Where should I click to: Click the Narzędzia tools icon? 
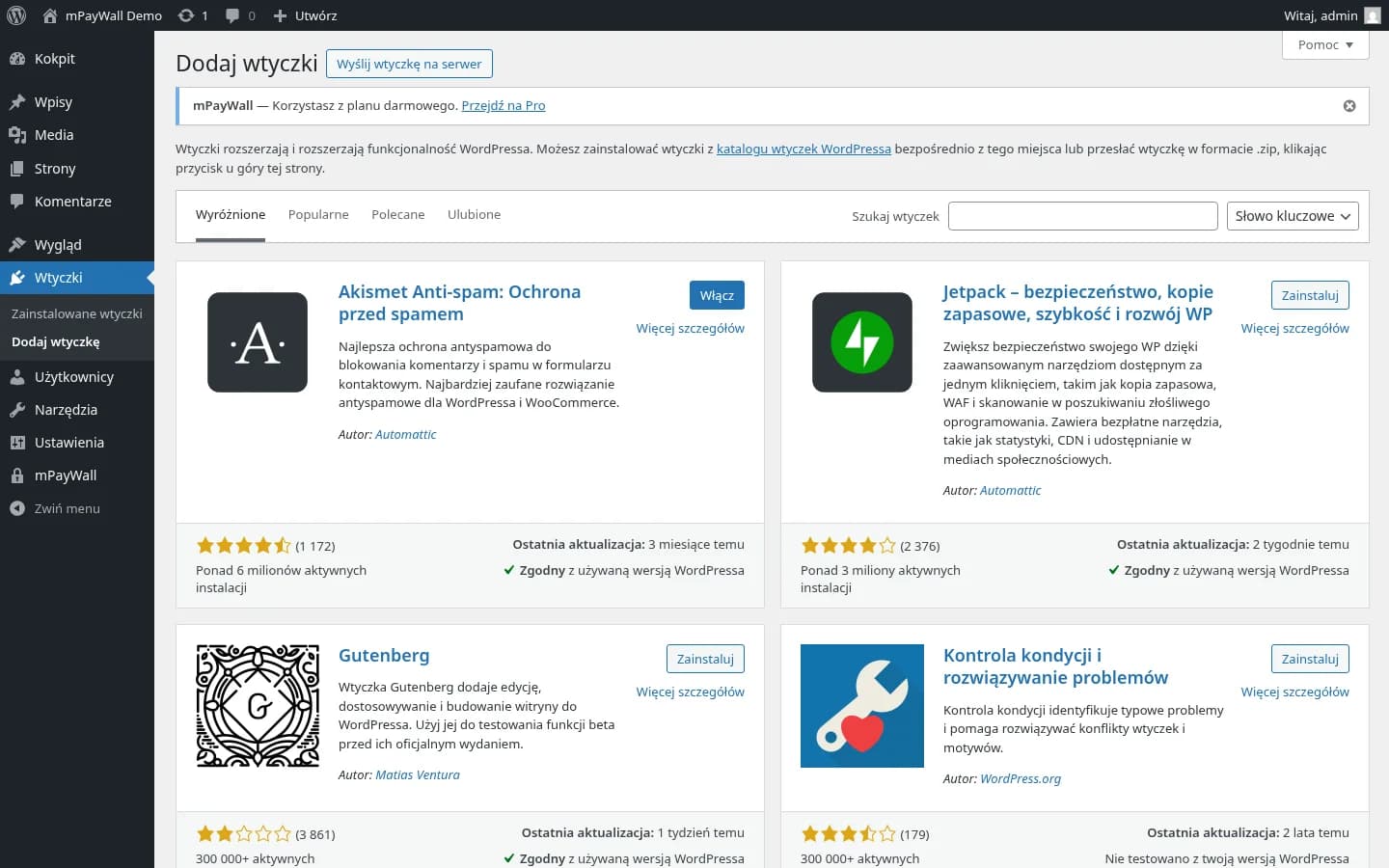(x=17, y=409)
